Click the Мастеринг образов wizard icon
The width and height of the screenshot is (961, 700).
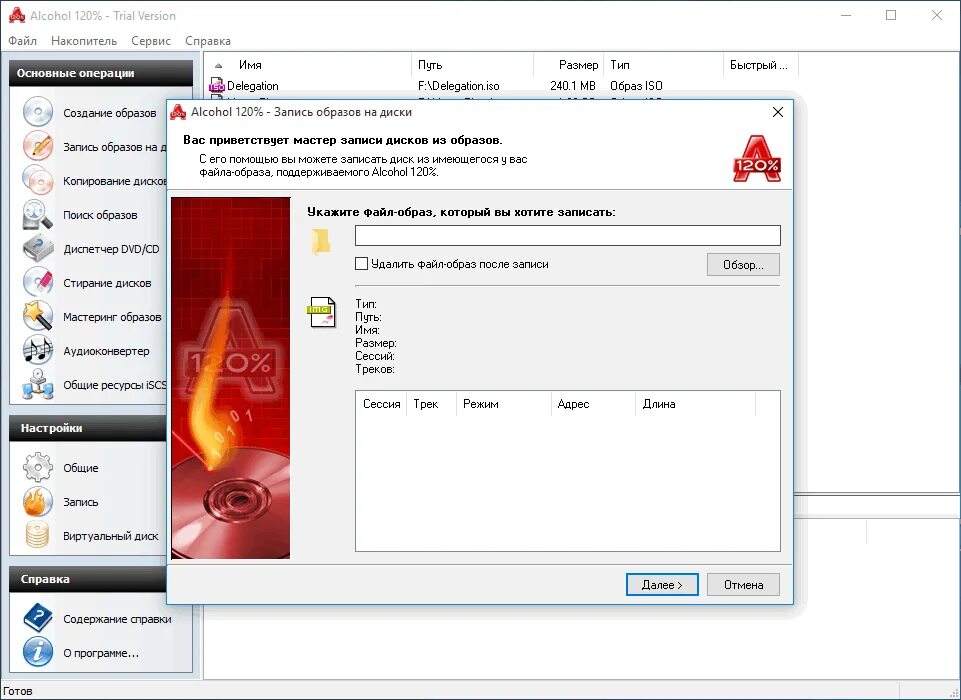click(38, 316)
